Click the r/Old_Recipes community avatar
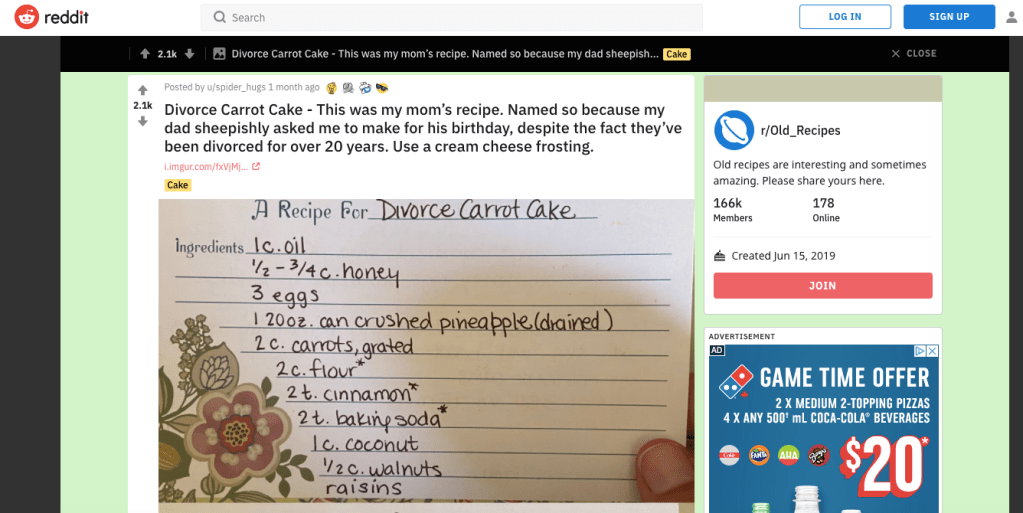Image resolution: width=1023 pixels, height=513 pixels. 734,130
